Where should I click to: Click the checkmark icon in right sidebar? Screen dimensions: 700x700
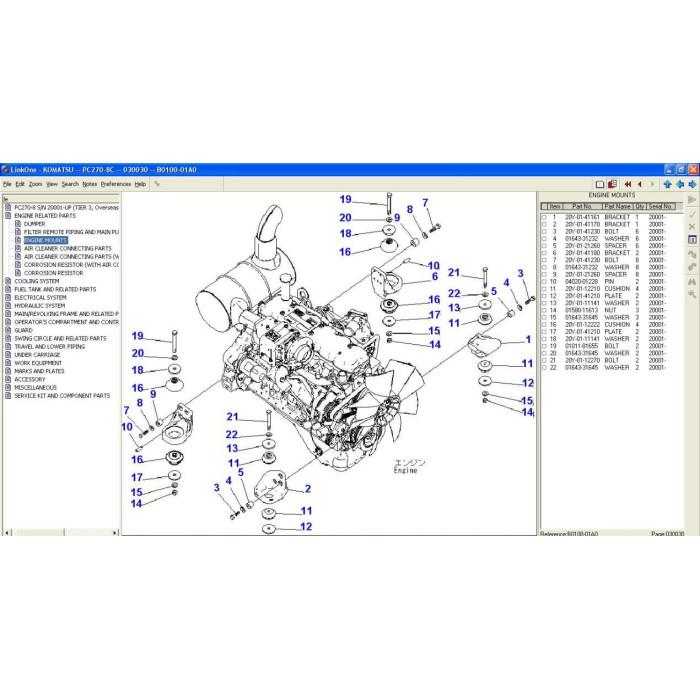(692, 215)
